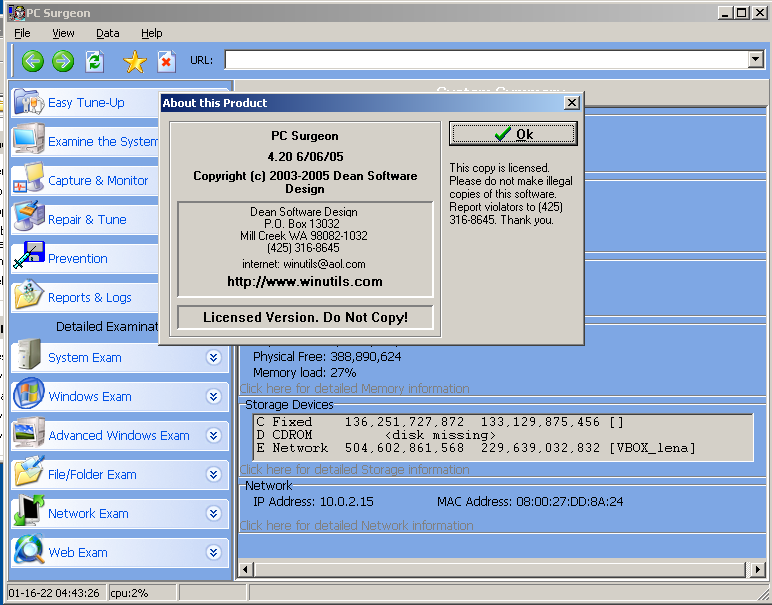
Task: Click the Stop page red X icon
Action: pos(166,62)
